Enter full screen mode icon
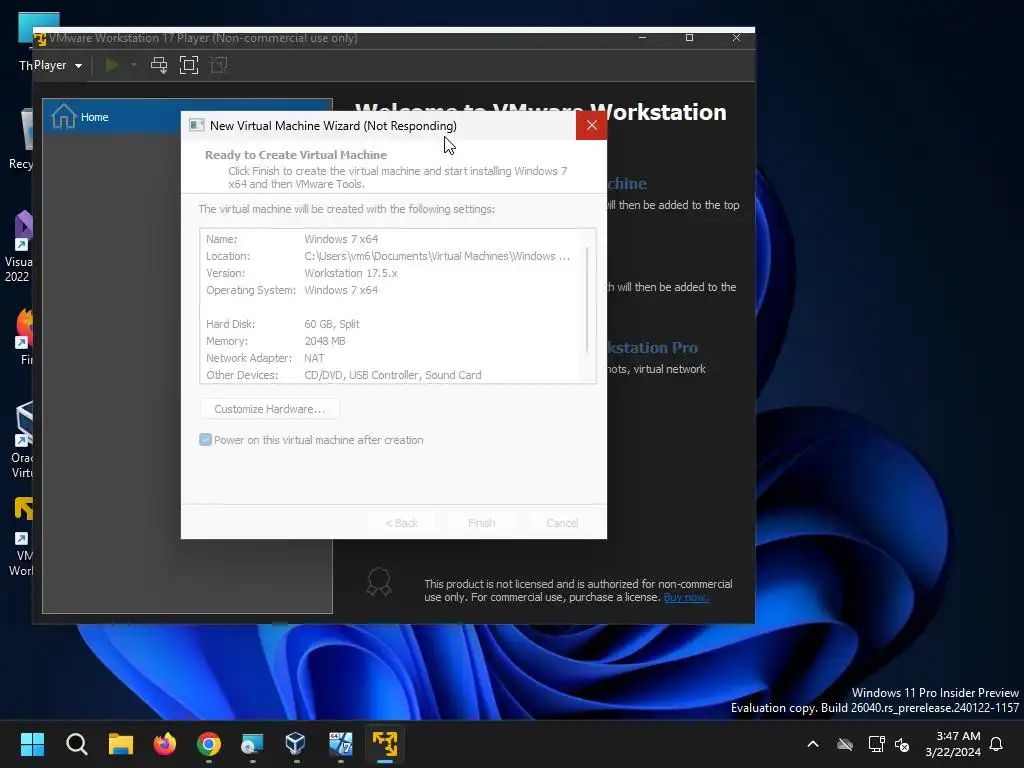 [x=189, y=65]
